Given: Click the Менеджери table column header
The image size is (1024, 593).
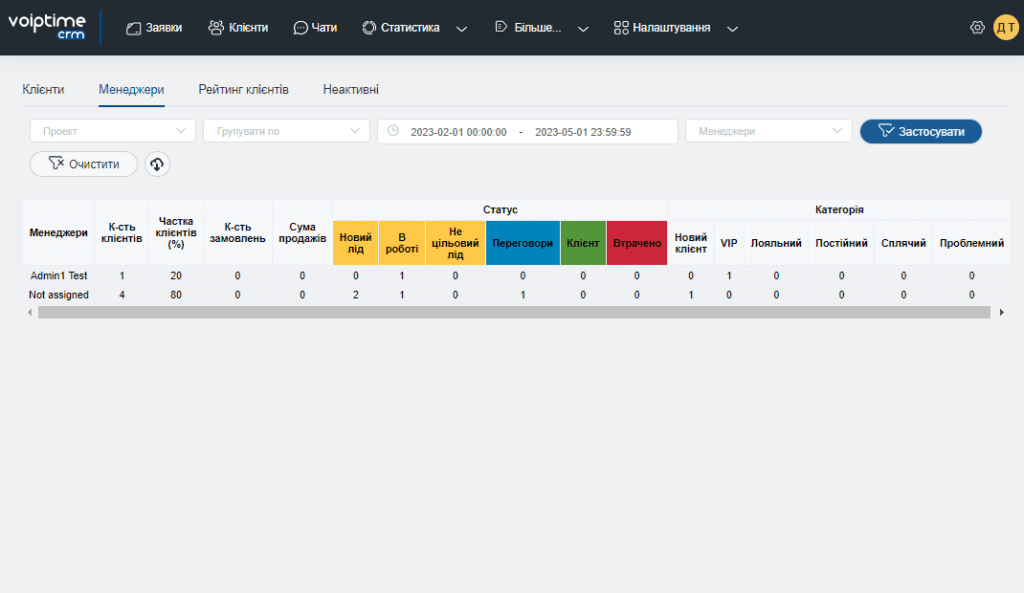Looking at the screenshot, I should [x=59, y=232].
